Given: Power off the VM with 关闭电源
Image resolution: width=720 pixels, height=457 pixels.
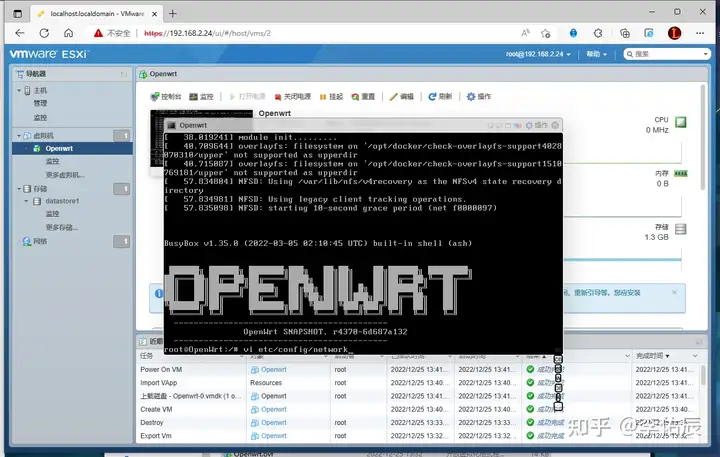Looking at the screenshot, I should (x=292, y=96).
